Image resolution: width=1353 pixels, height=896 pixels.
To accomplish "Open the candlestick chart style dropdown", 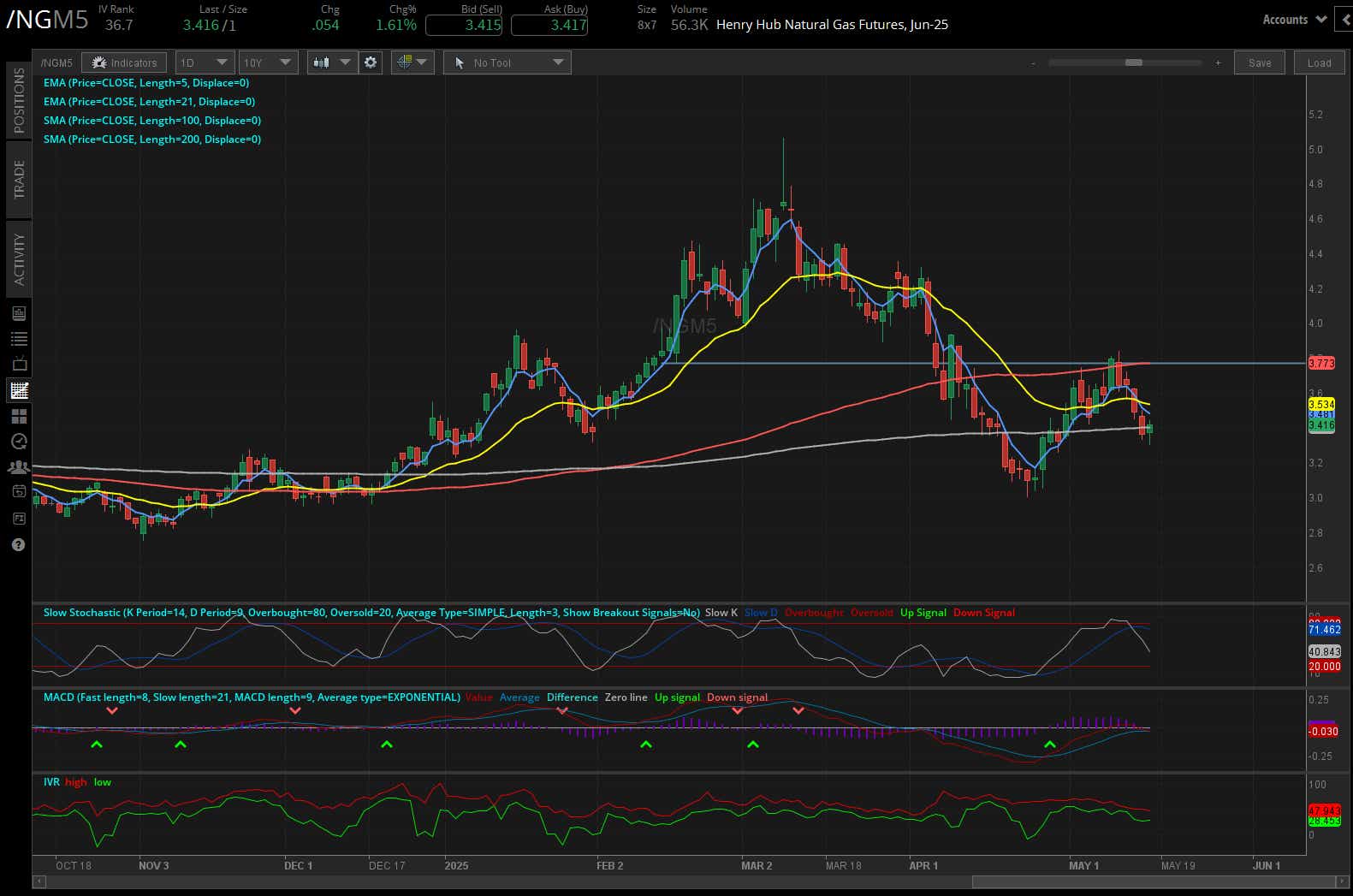I will point(332,62).
